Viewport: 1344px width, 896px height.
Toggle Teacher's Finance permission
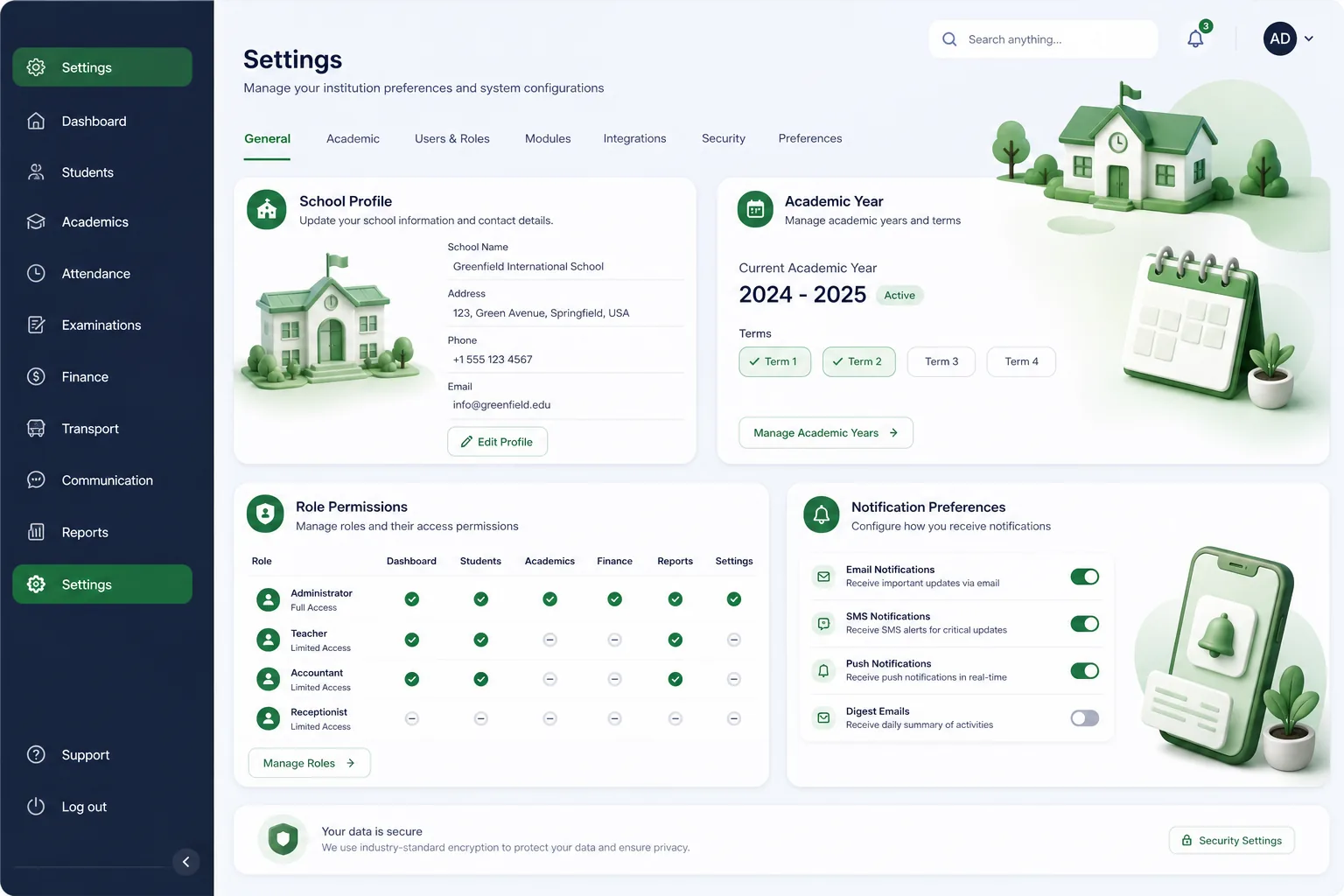615,640
